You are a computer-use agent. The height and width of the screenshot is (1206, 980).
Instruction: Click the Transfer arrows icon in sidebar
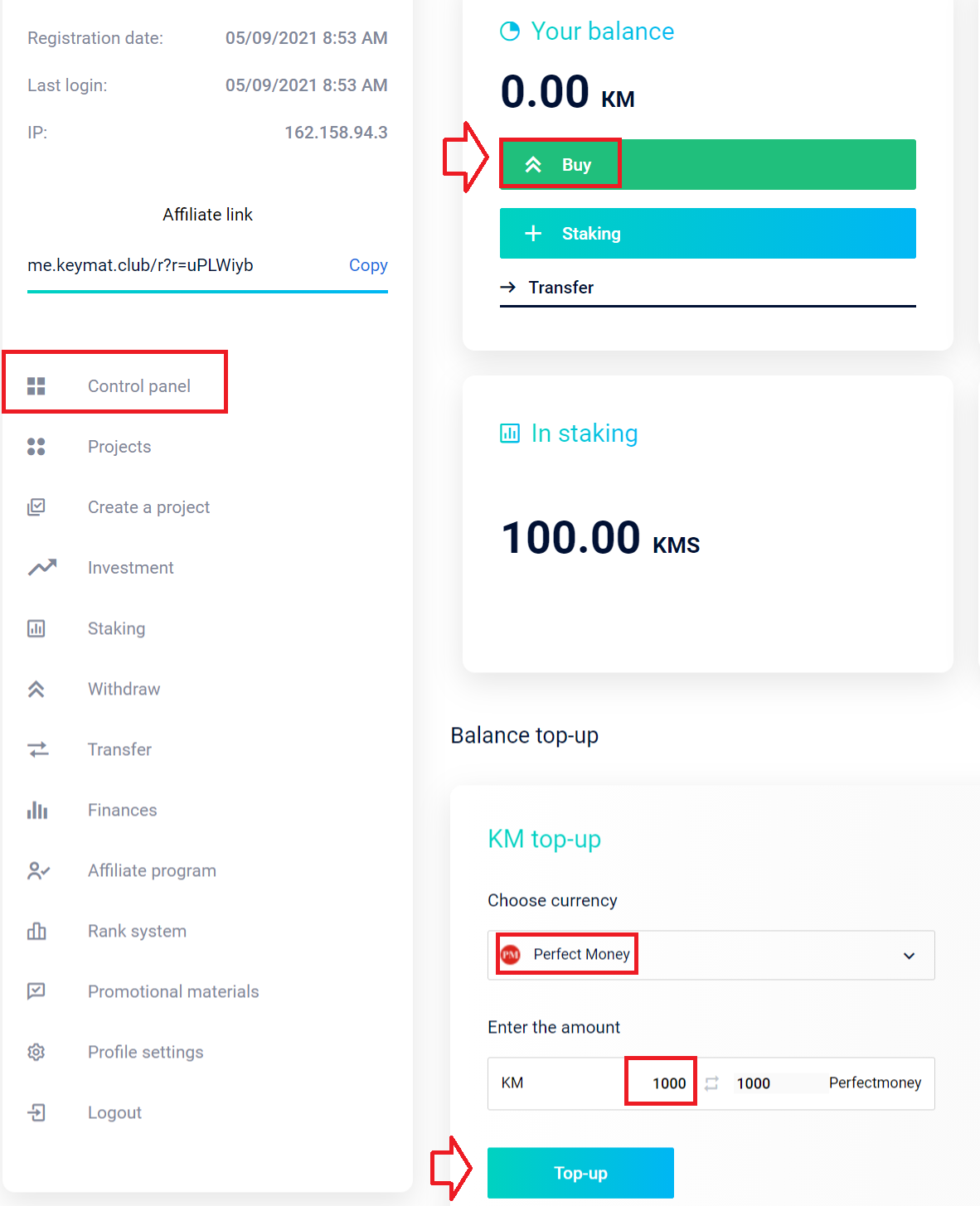[x=38, y=749]
